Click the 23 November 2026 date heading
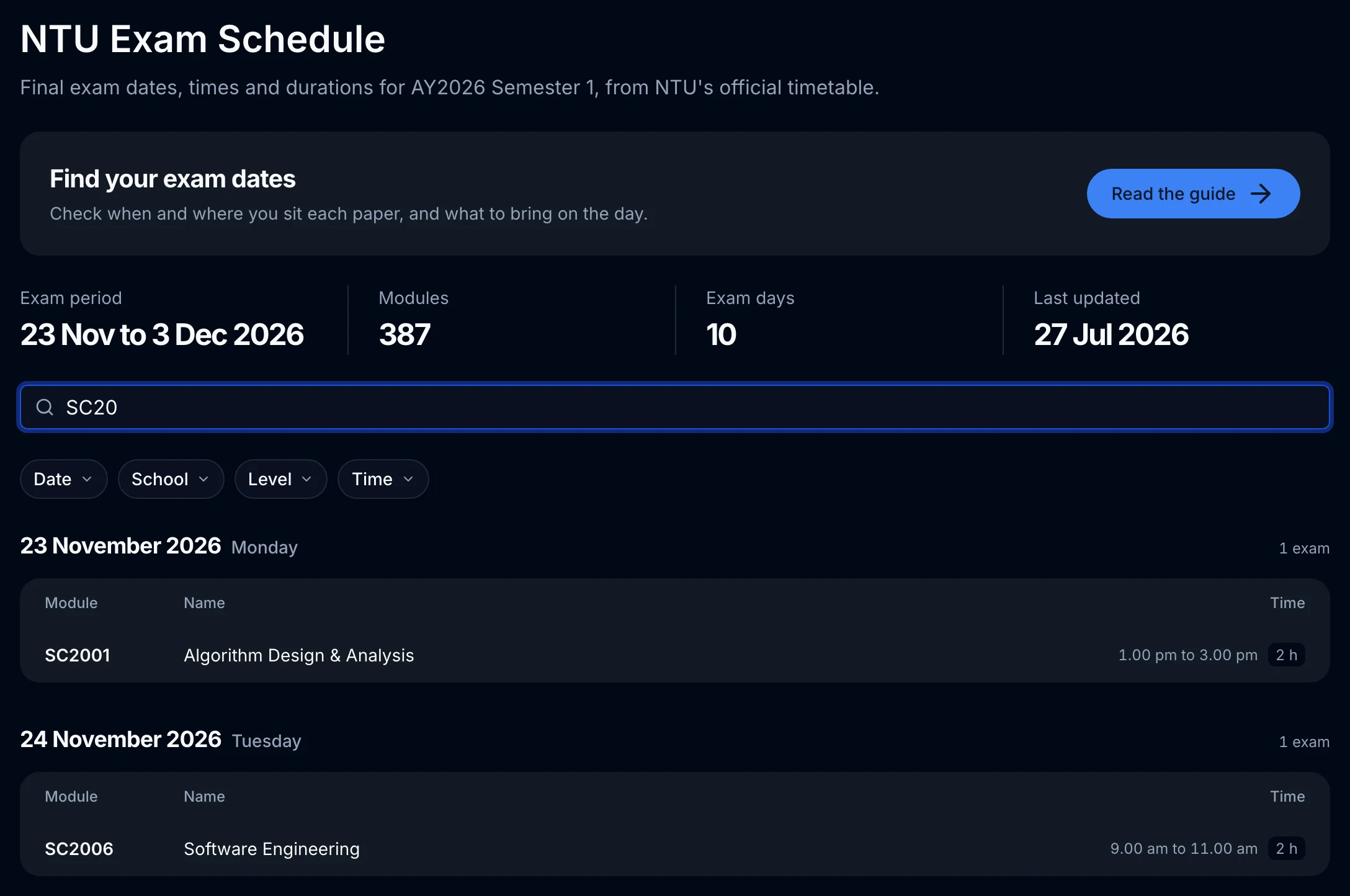The width and height of the screenshot is (1350, 896). (120, 546)
